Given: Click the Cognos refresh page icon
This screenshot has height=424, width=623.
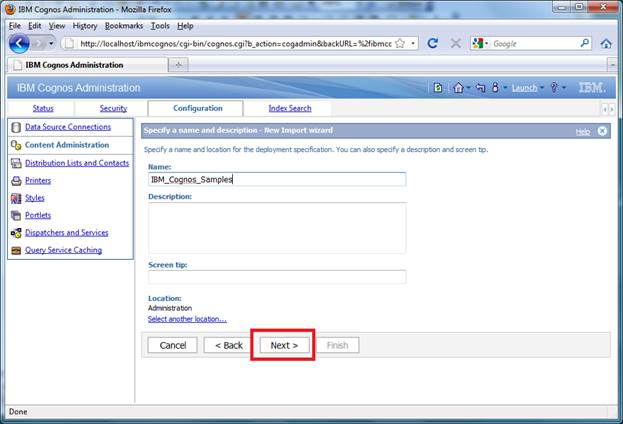Looking at the screenshot, I should coord(438,87).
